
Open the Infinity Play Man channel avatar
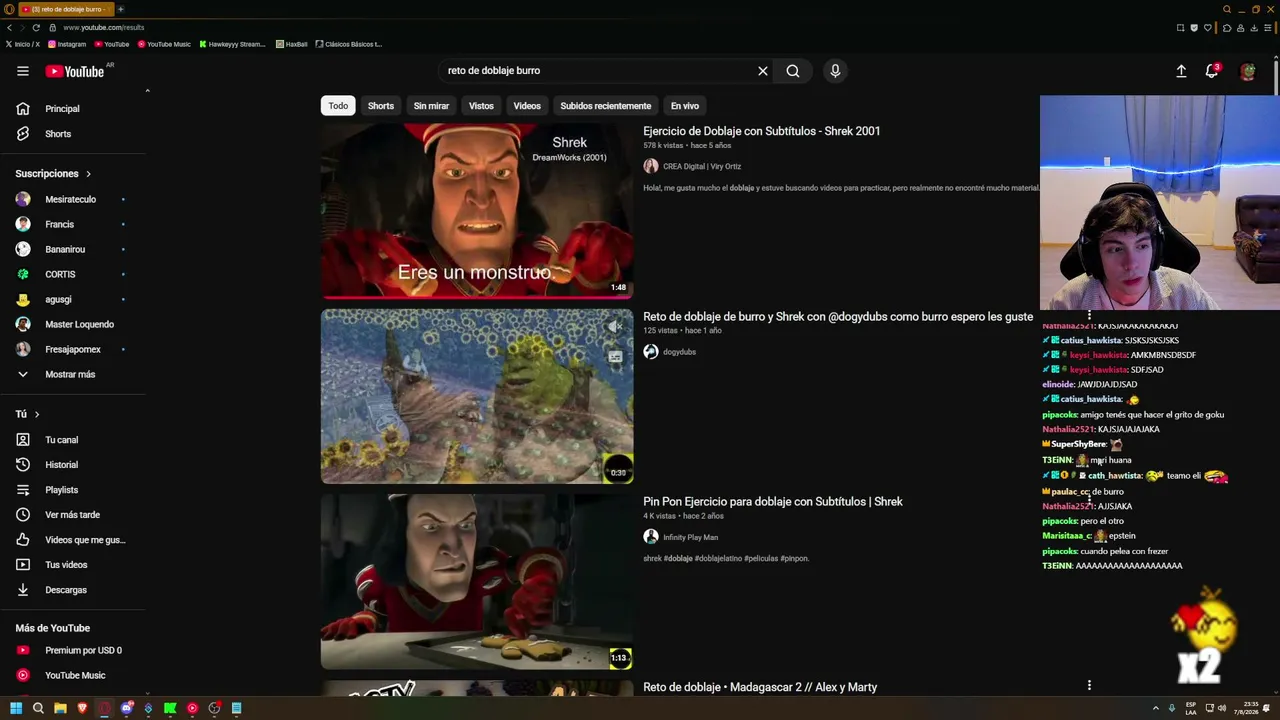click(x=651, y=537)
